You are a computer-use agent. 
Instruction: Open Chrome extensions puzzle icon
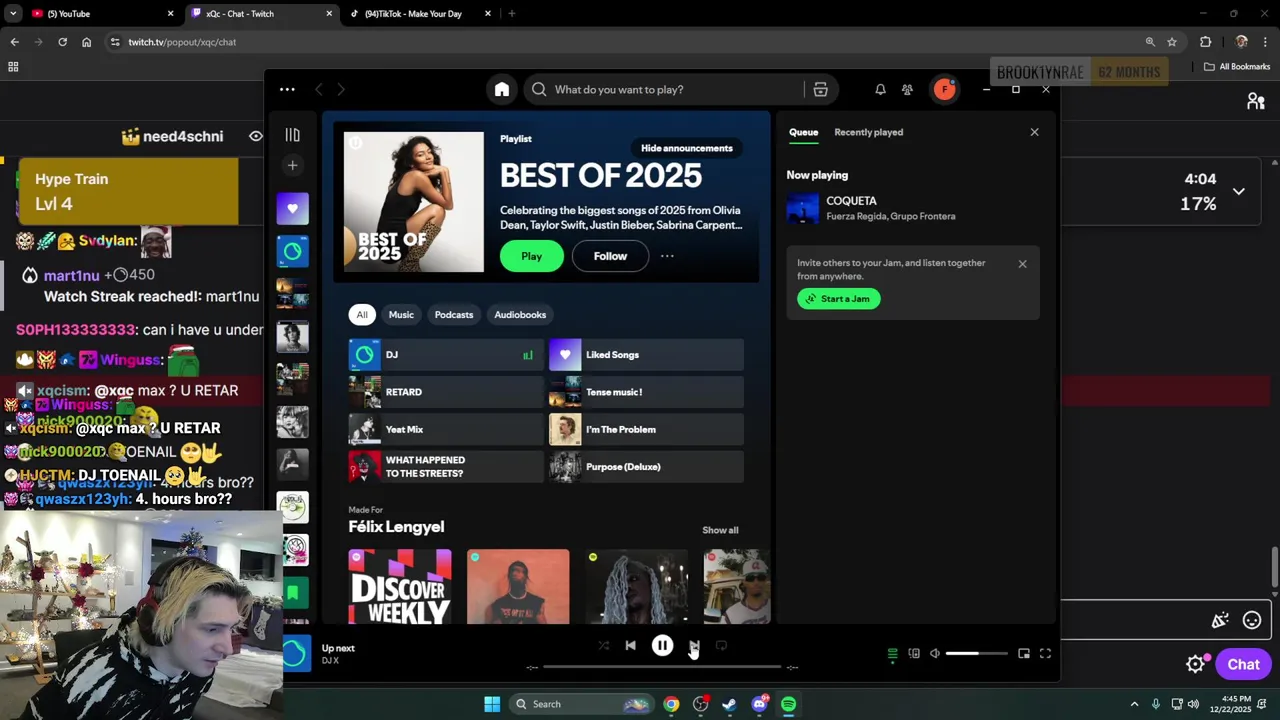[1205, 42]
